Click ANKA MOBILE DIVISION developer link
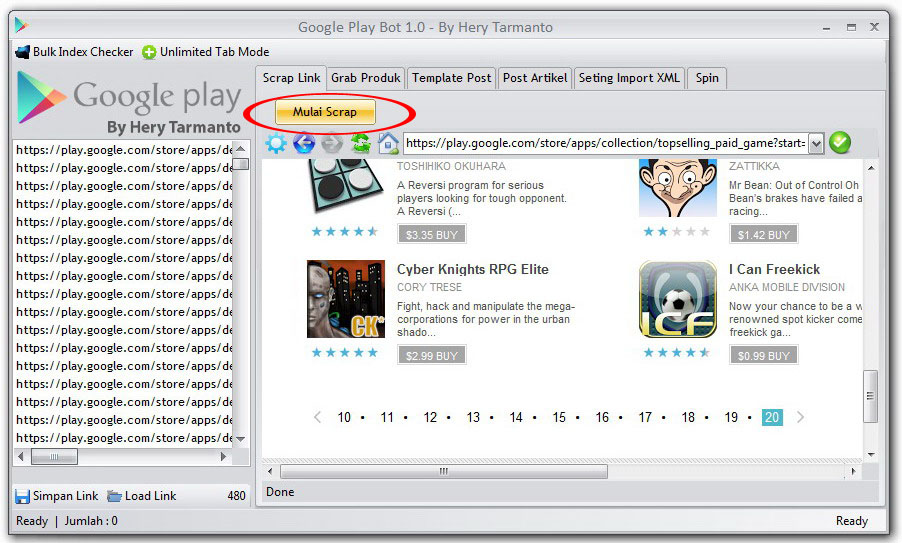902x543 pixels. click(x=787, y=287)
